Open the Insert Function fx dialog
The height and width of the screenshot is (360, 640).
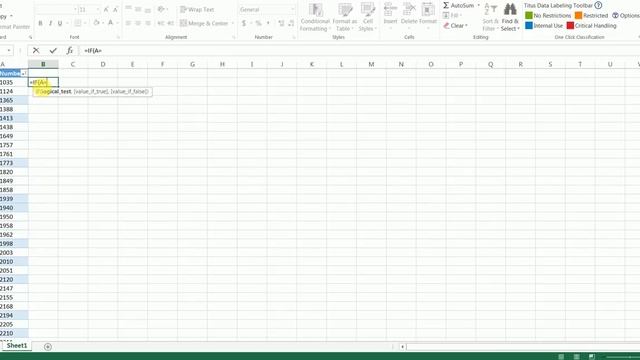coord(70,51)
